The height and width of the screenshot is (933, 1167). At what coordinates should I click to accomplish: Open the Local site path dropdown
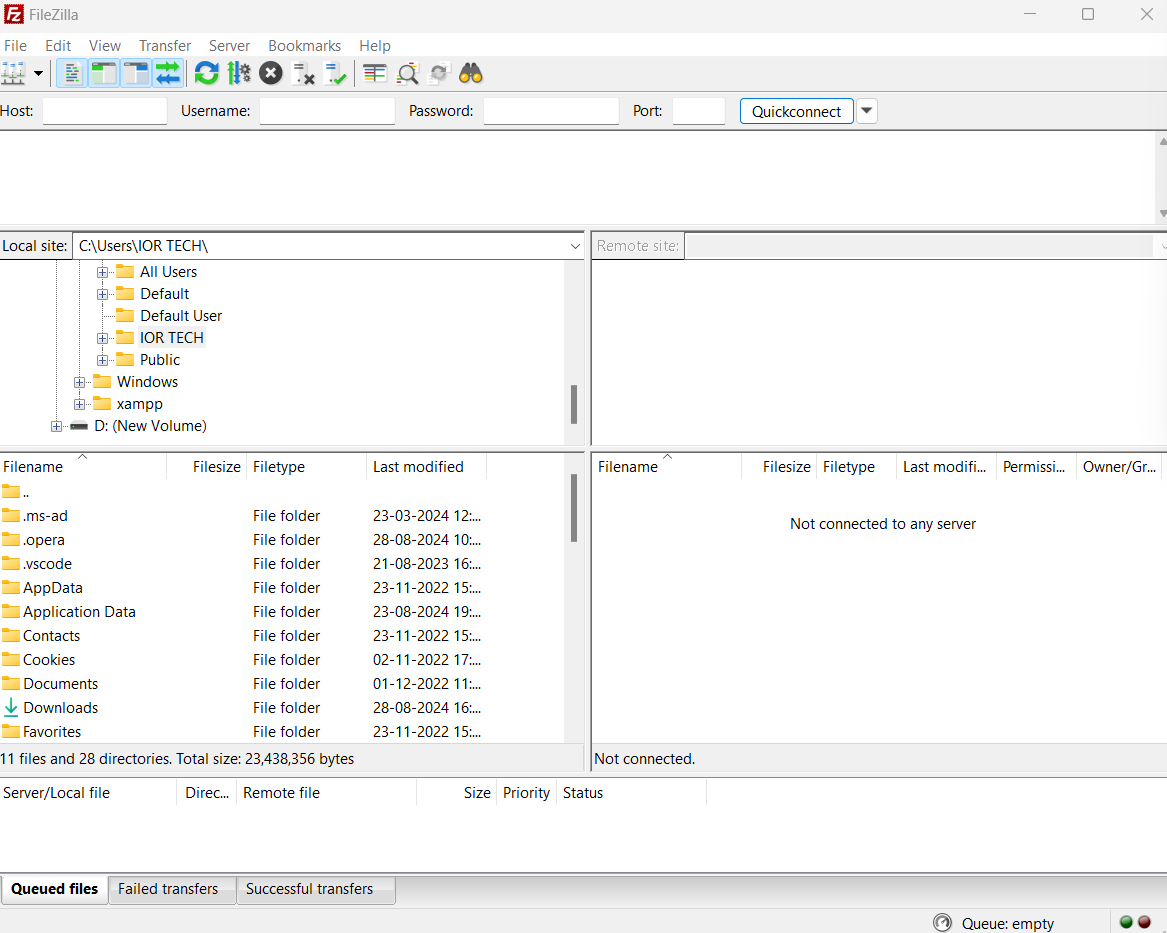click(575, 246)
